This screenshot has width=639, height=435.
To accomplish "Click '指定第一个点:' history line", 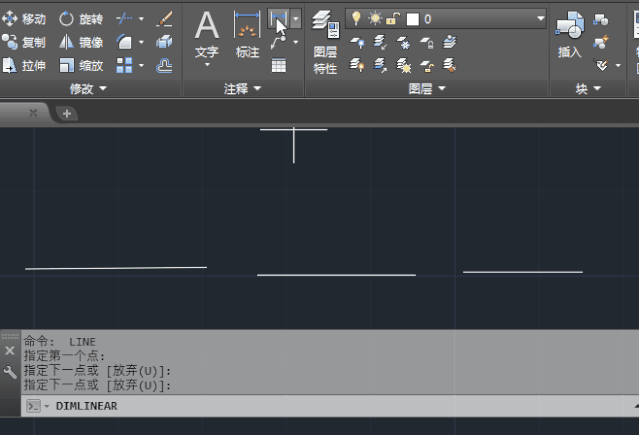I will [64, 356].
